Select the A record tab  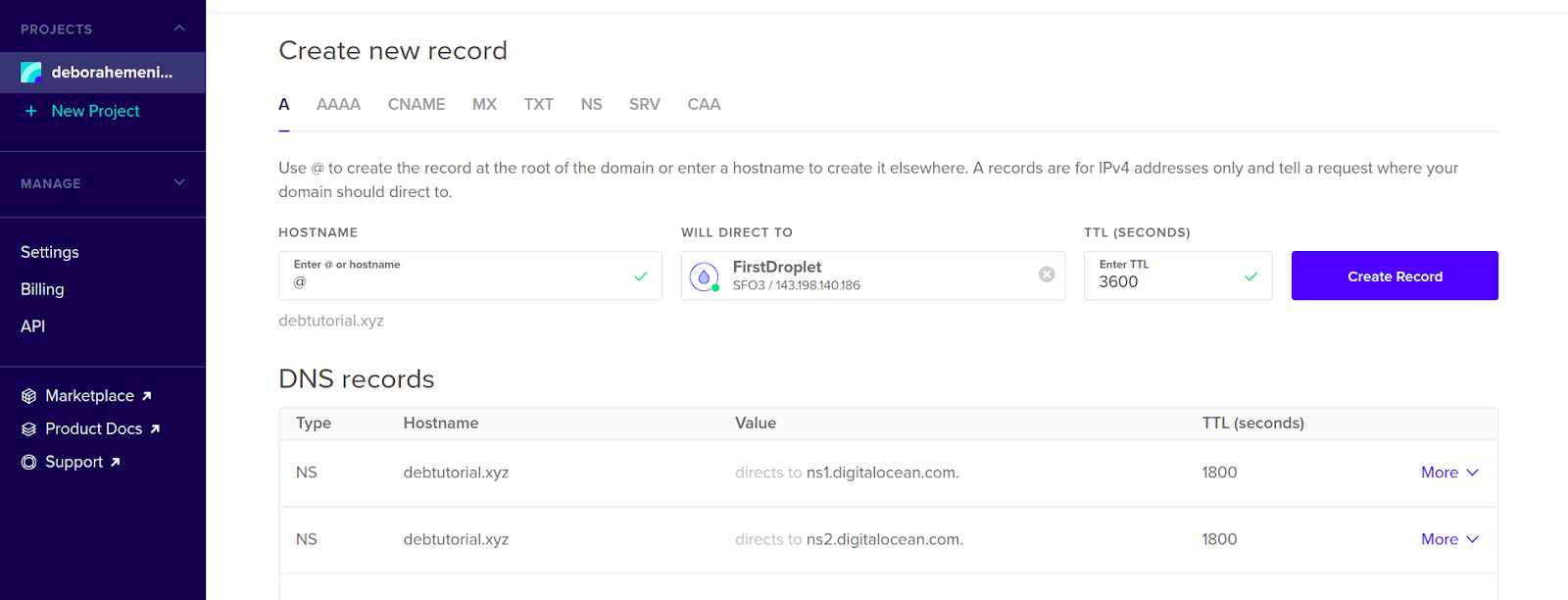tap(284, 104)
